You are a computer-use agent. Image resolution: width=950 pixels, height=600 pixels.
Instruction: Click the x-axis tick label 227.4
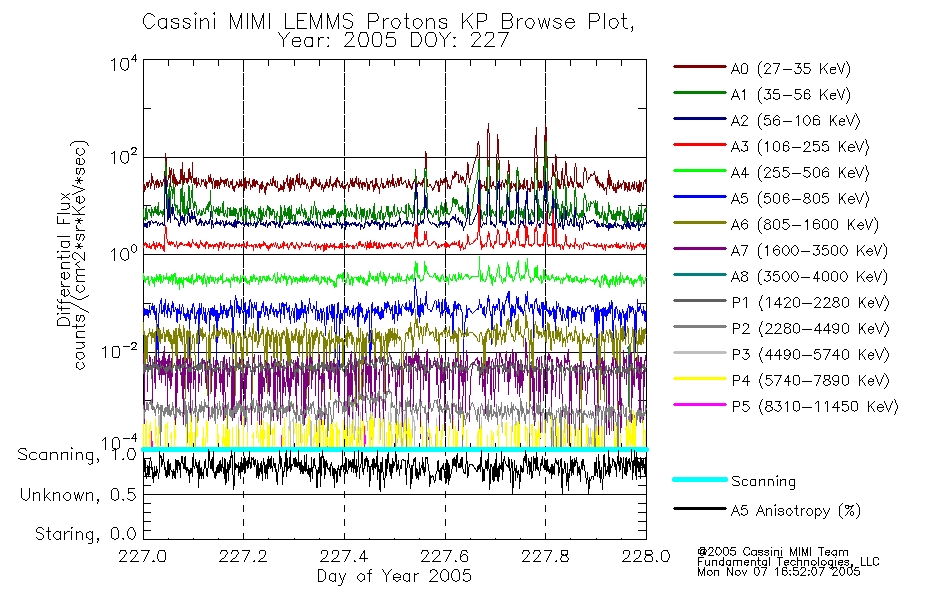[344, 556]
